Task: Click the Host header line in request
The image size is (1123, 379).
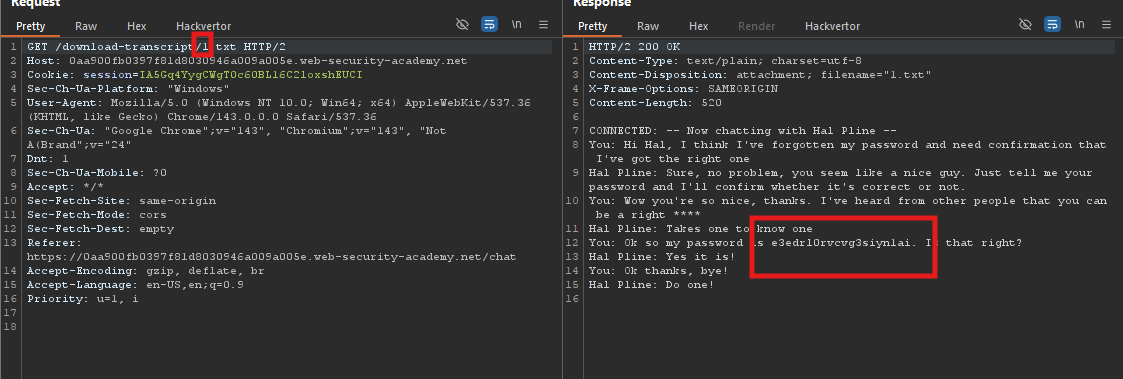Action: pos(246,61)
